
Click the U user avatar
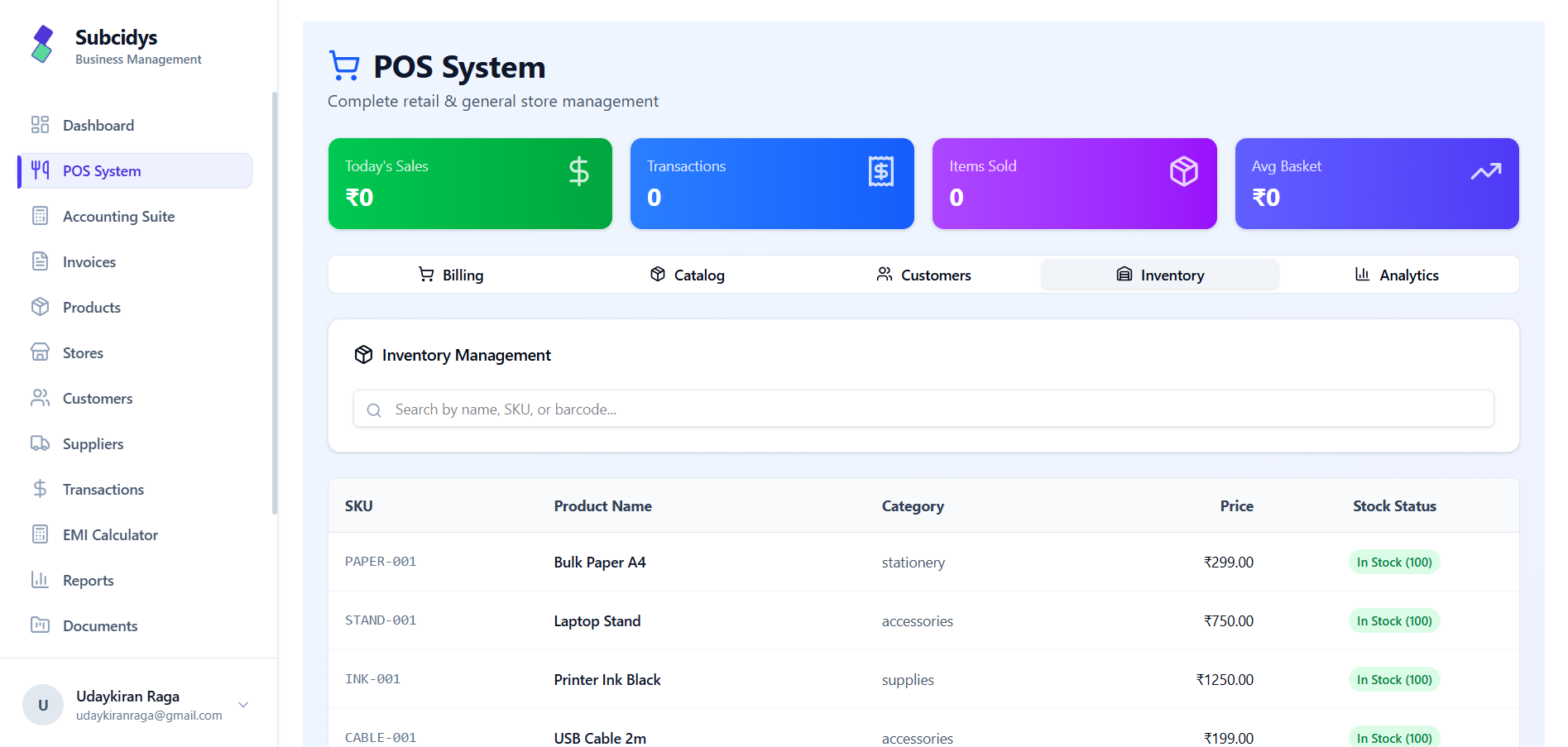point(43,705)
